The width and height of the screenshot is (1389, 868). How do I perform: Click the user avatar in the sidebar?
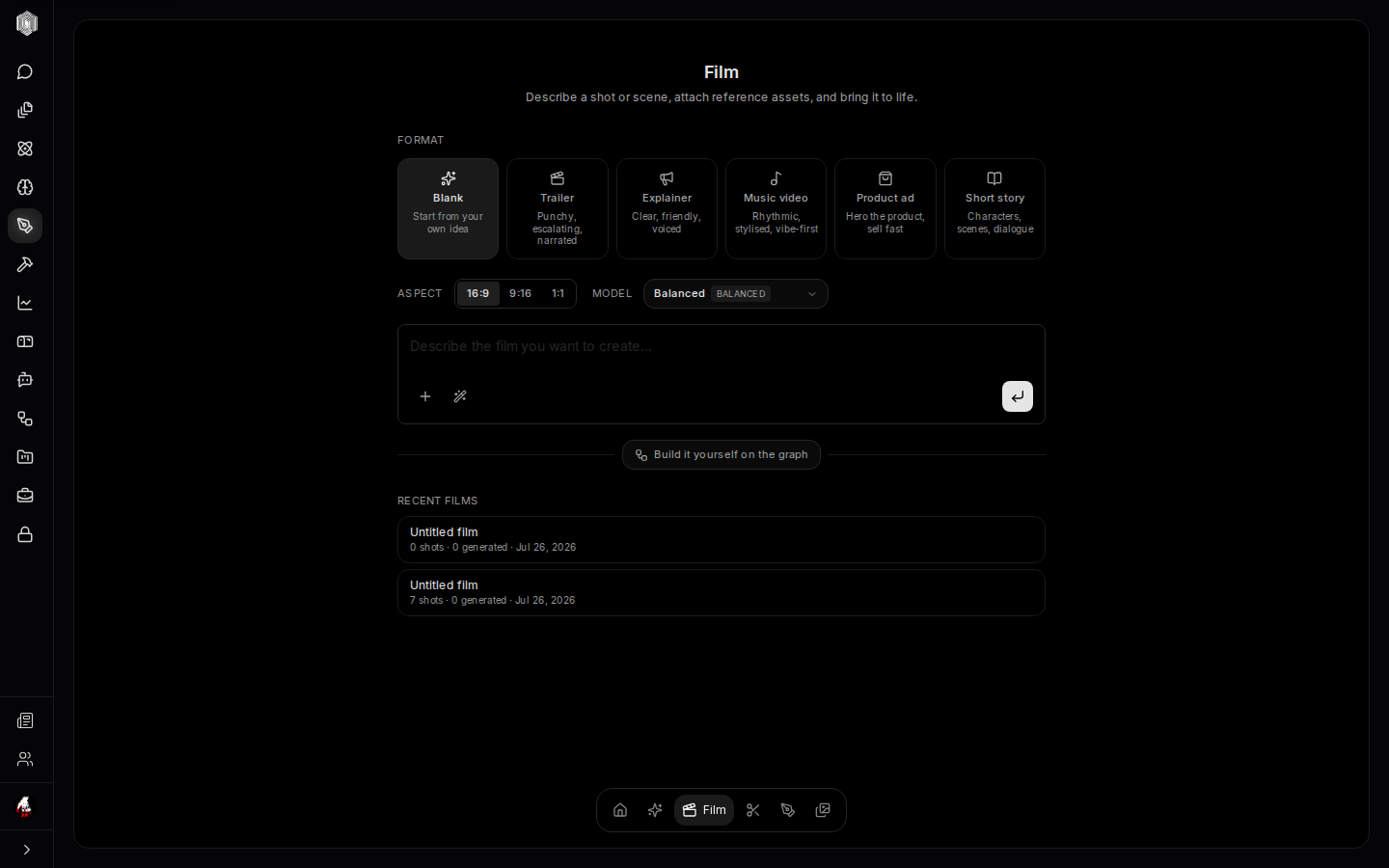pyautogui.click(x=25, y=807)
